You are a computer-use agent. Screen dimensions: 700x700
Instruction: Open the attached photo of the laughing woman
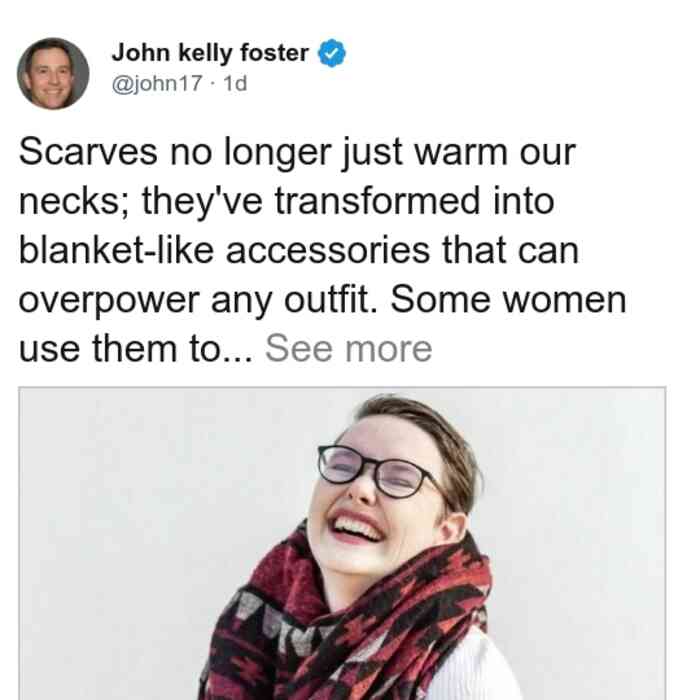[342, 543]
